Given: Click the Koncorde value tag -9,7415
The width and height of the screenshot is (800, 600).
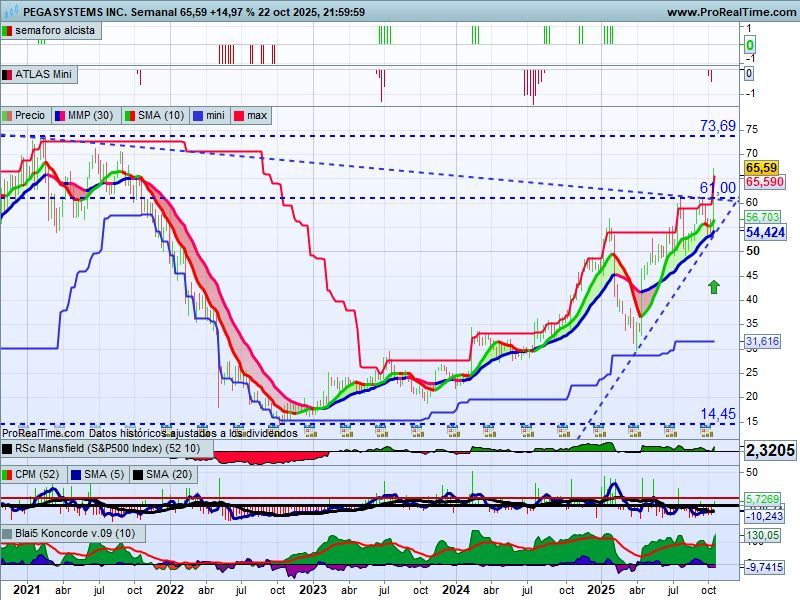Looking at the screenshot, I should [x=764, y=567].
